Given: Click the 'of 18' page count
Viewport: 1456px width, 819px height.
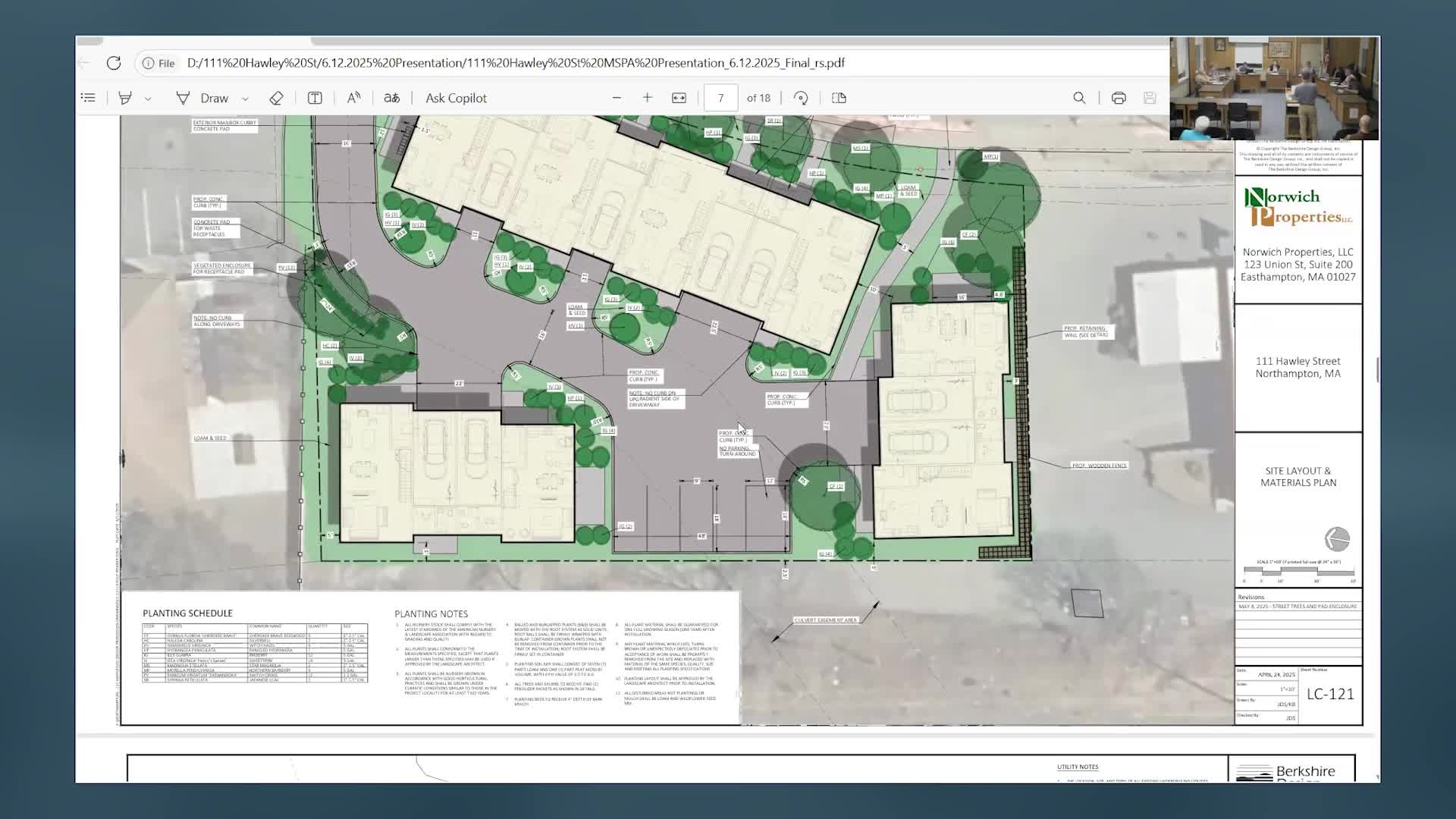Looking at the screenshot, I should [x=758, y=98].
